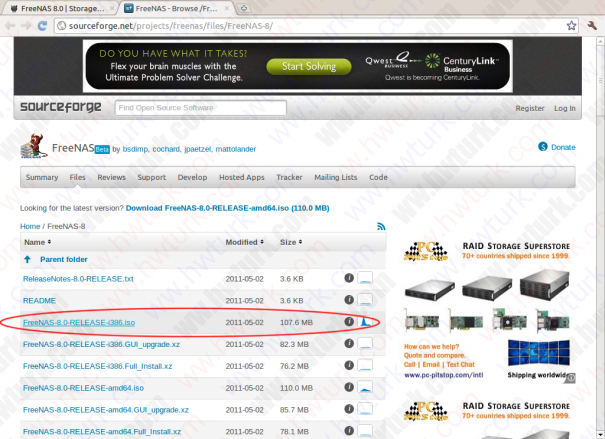Open the Mailing Lists tab
This screenshot has height=439, width=605.
[336, 177]
